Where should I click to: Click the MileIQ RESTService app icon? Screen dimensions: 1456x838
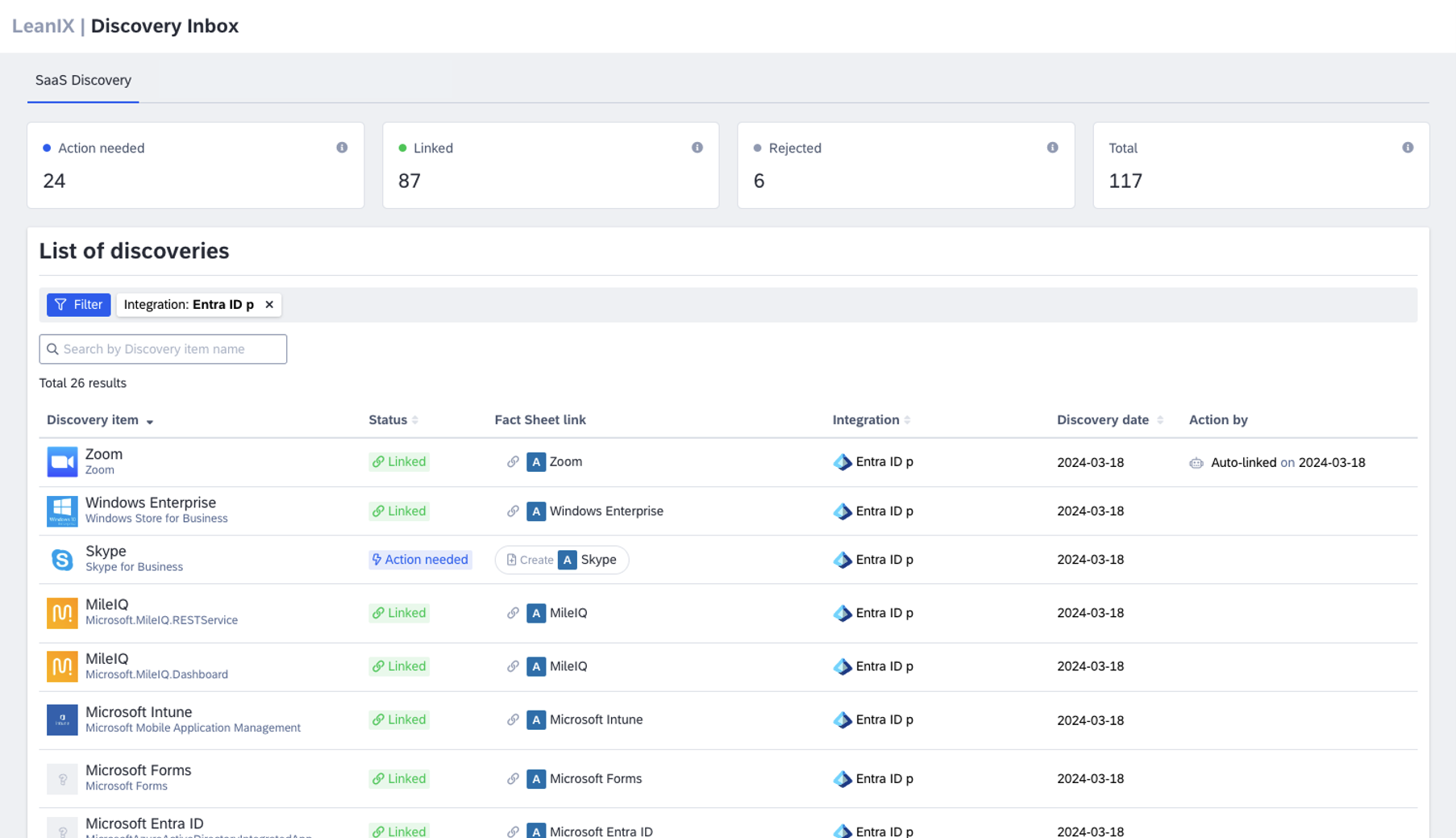62,613
